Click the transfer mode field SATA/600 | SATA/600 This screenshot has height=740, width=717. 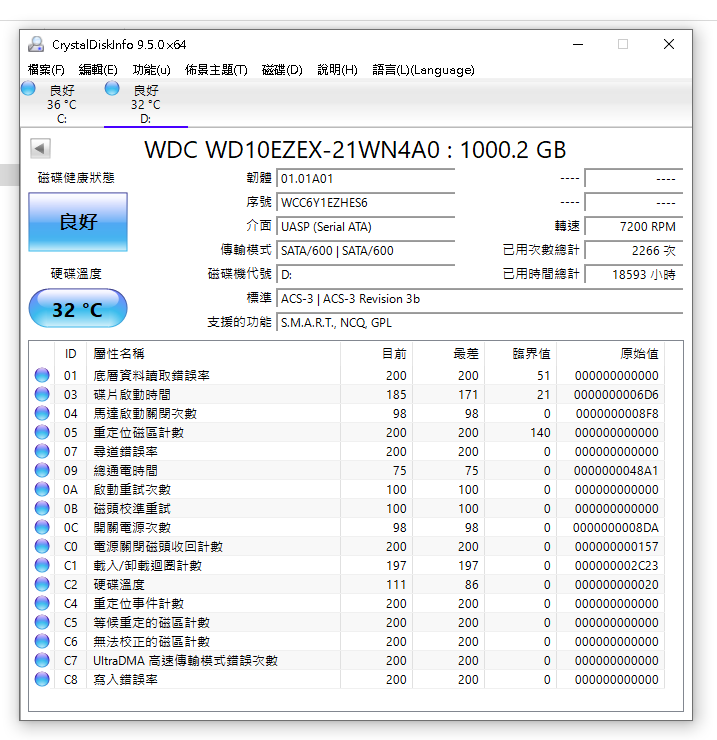tap(366, 251)
